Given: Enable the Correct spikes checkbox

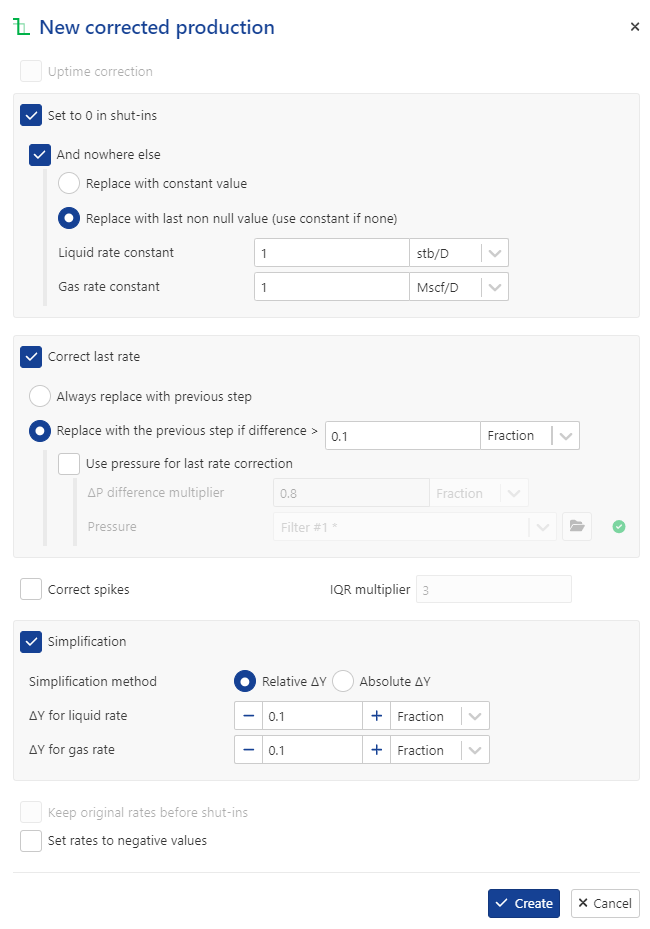Looking at the screenshot, I should coord(31,589).
